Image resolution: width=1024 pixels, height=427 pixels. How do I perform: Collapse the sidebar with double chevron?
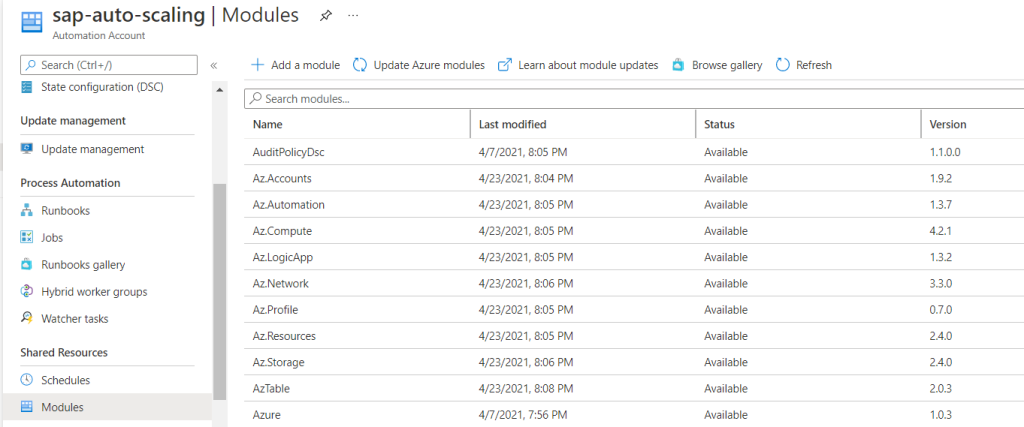click(213, 65)
